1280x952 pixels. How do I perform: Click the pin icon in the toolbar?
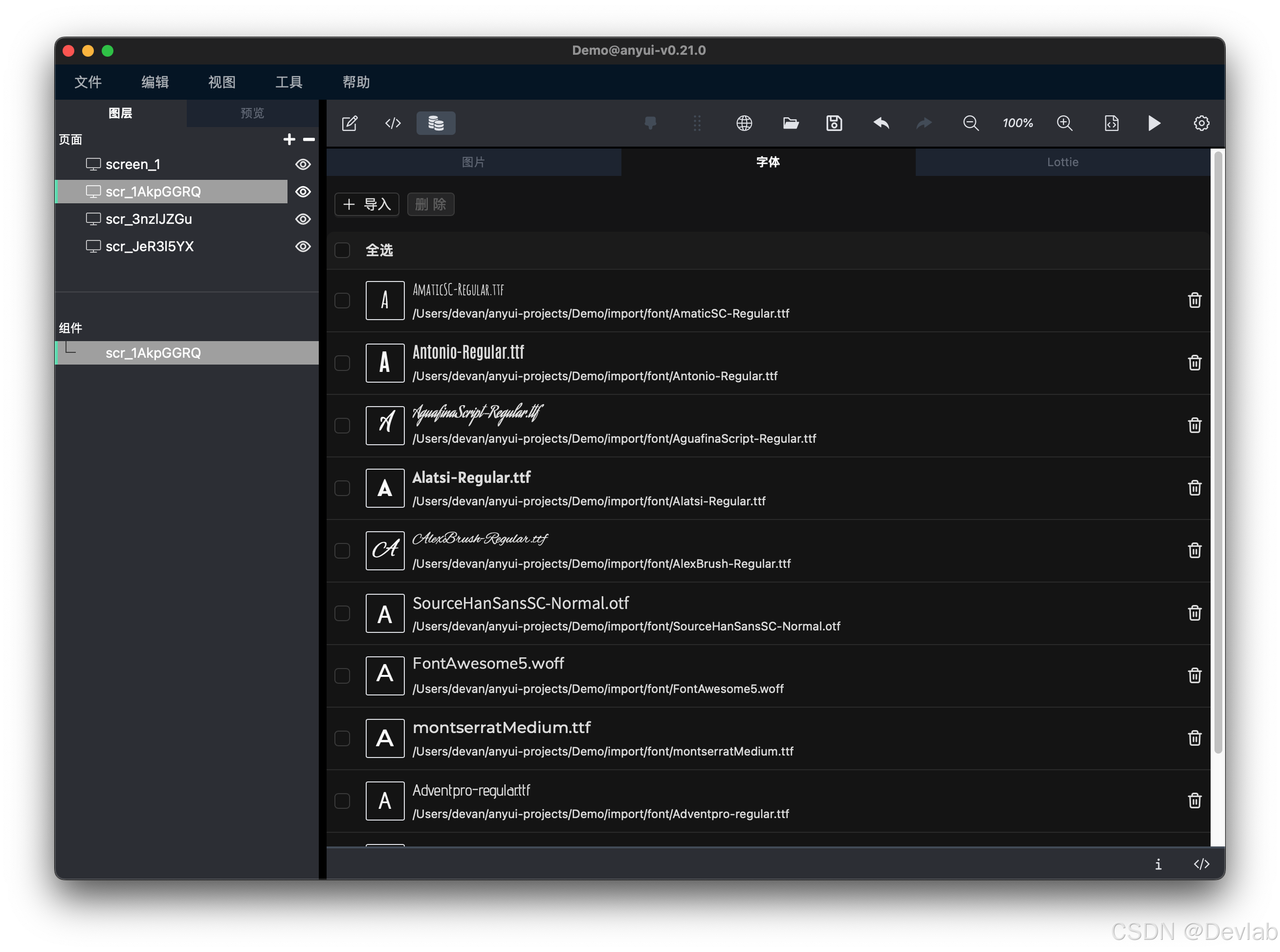(650, 123)
